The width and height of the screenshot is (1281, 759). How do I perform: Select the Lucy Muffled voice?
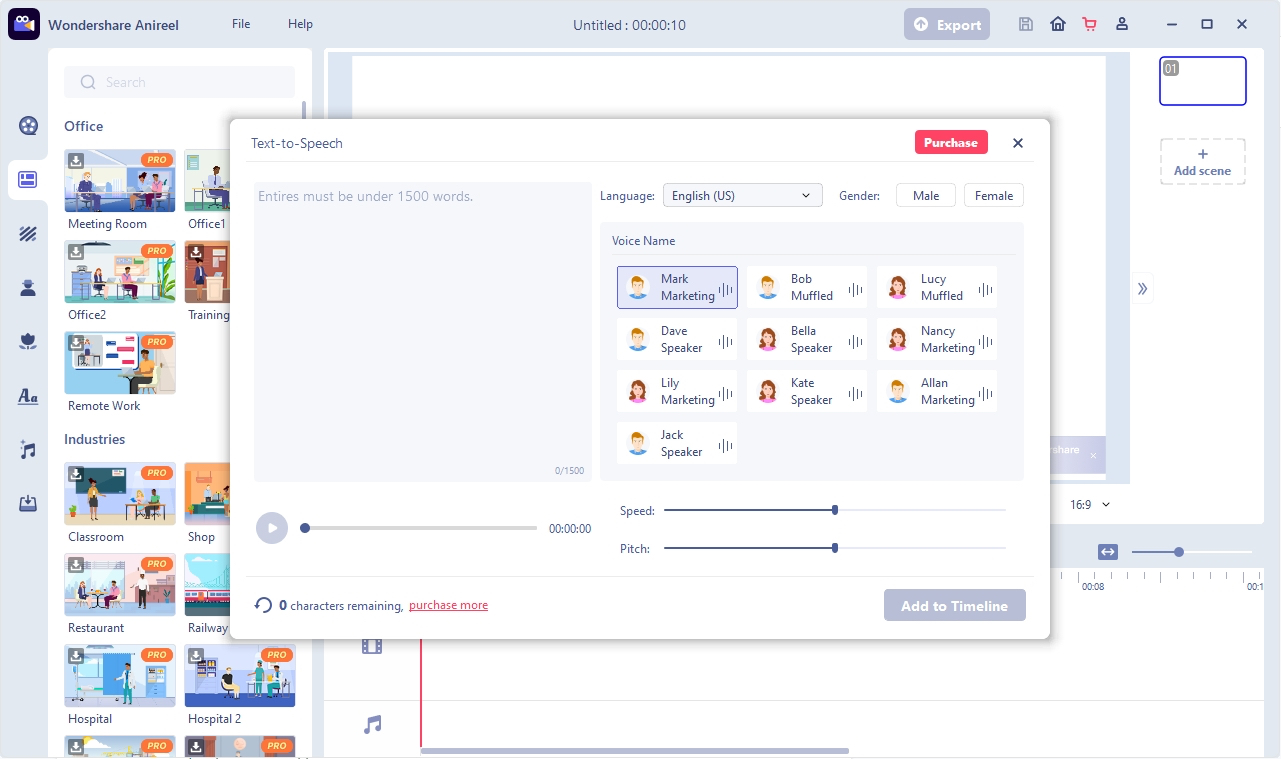tap(937, 287)
